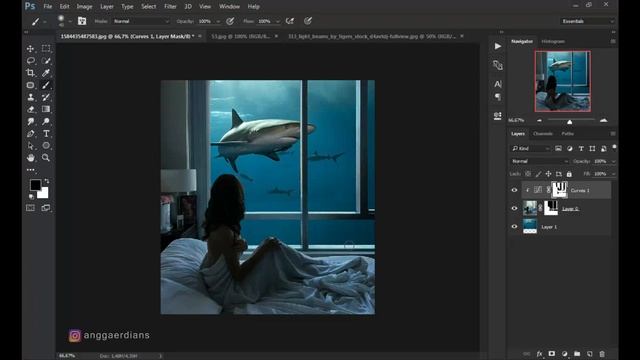Open the Essentials workspace dropdown
Screen dimensions: 640x360
[x=587, y=21]
